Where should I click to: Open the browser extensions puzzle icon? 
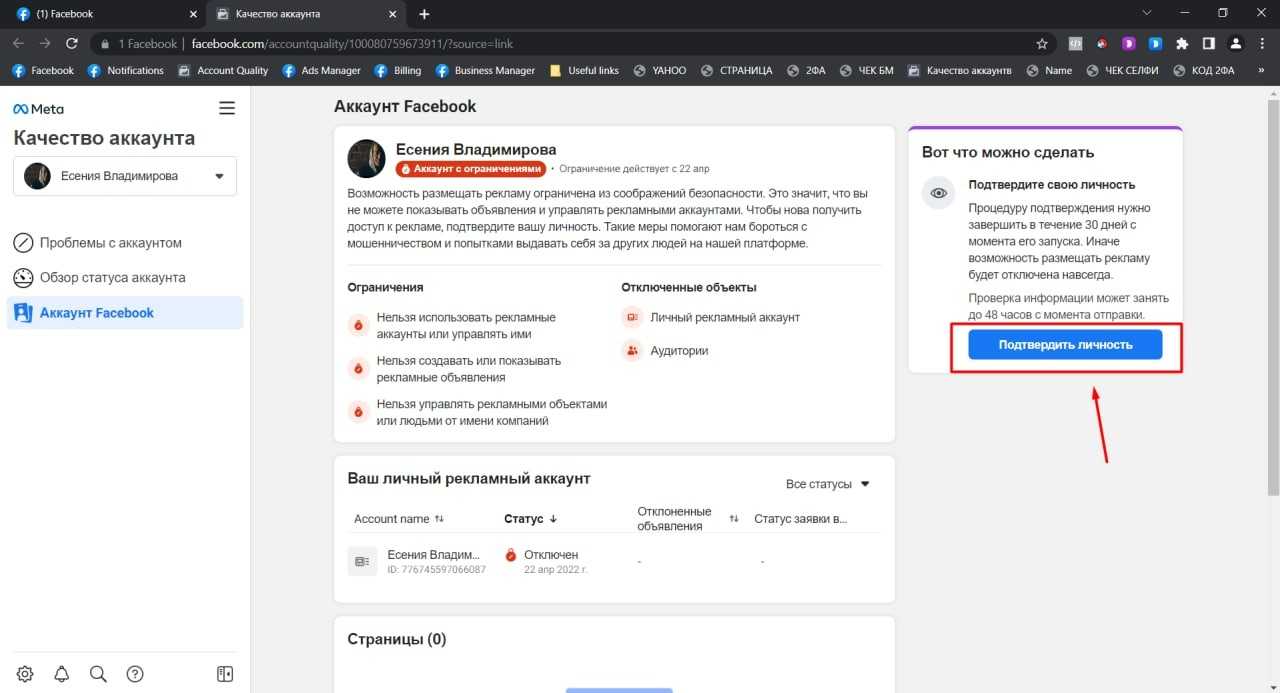point(1182,44)
